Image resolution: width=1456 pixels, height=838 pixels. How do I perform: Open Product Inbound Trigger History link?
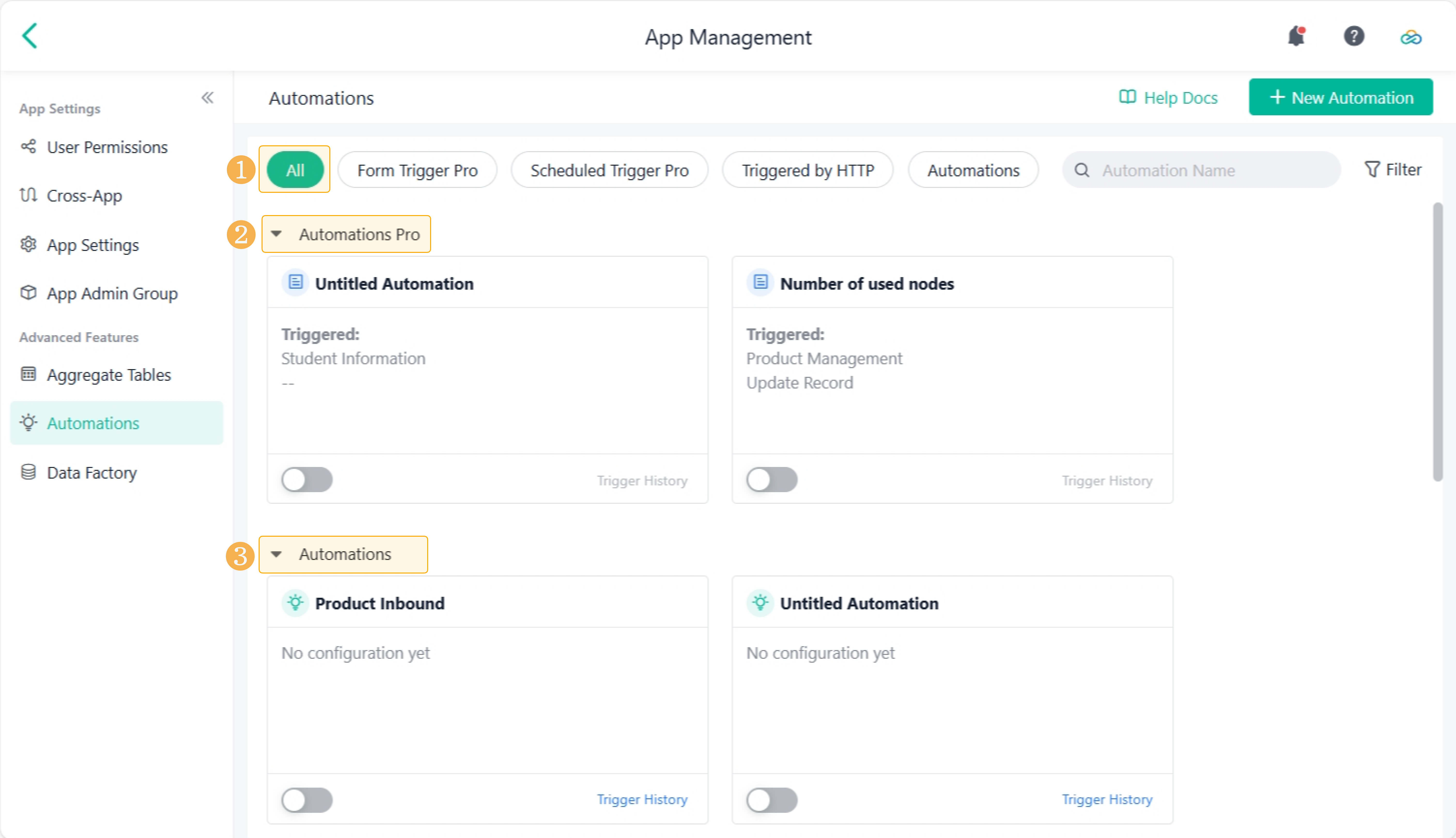pyautogui.click(x=642, y=799)
